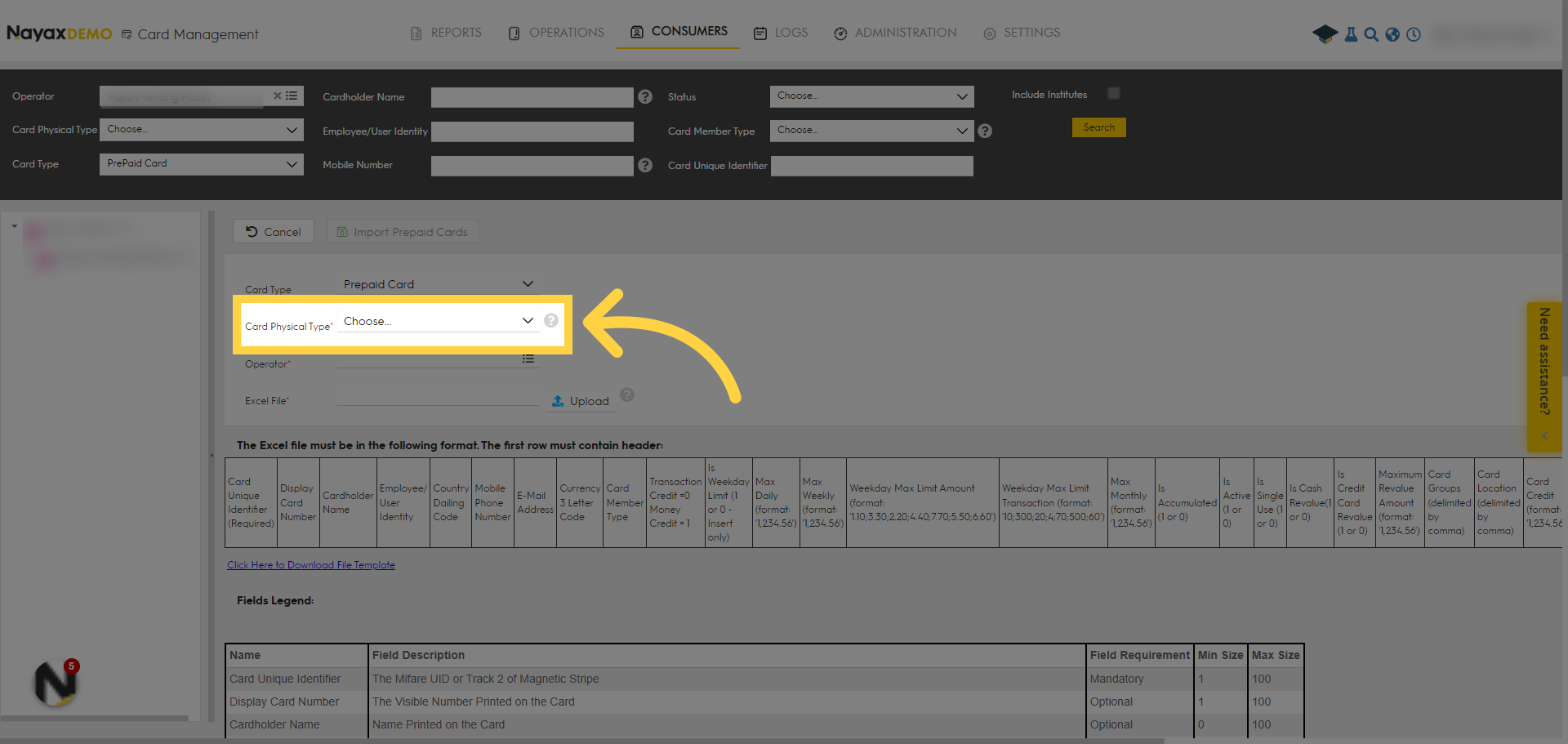Click the 'Name Printed on the Card' description
This screenshot has height=744, width=1568.
[439, 724]
